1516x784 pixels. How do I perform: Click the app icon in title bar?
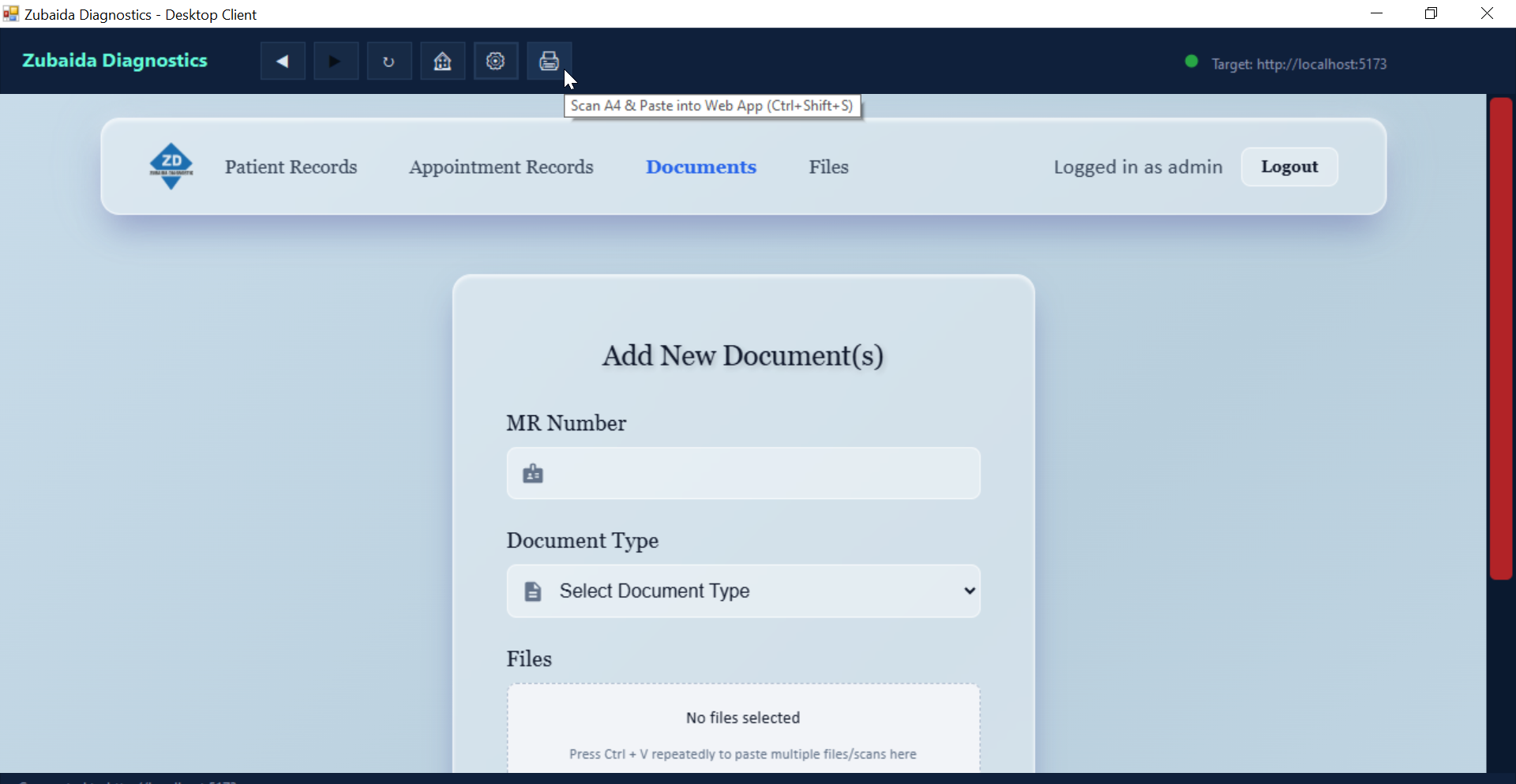tap(10, 13)
